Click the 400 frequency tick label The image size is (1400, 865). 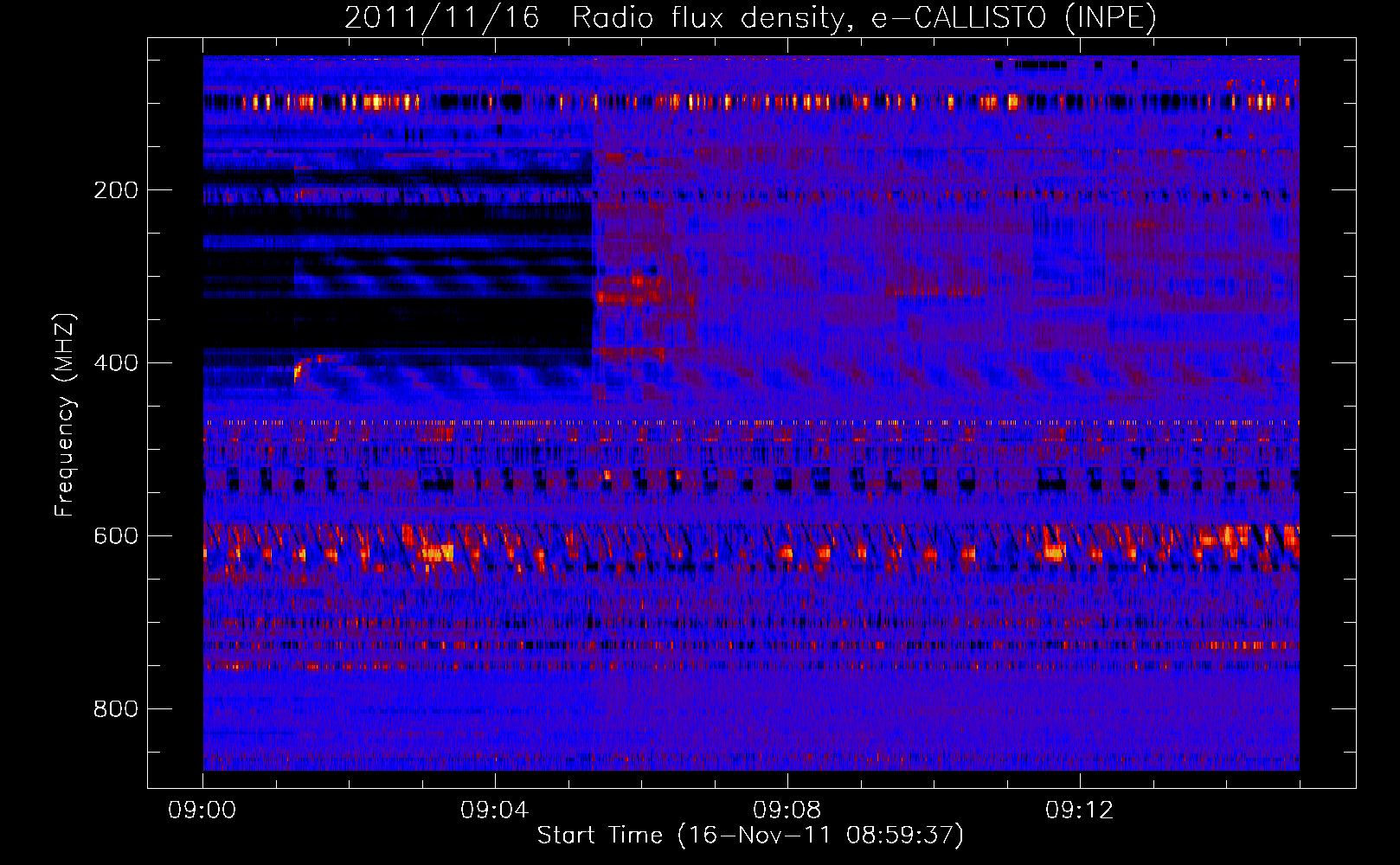coord(116,363)
